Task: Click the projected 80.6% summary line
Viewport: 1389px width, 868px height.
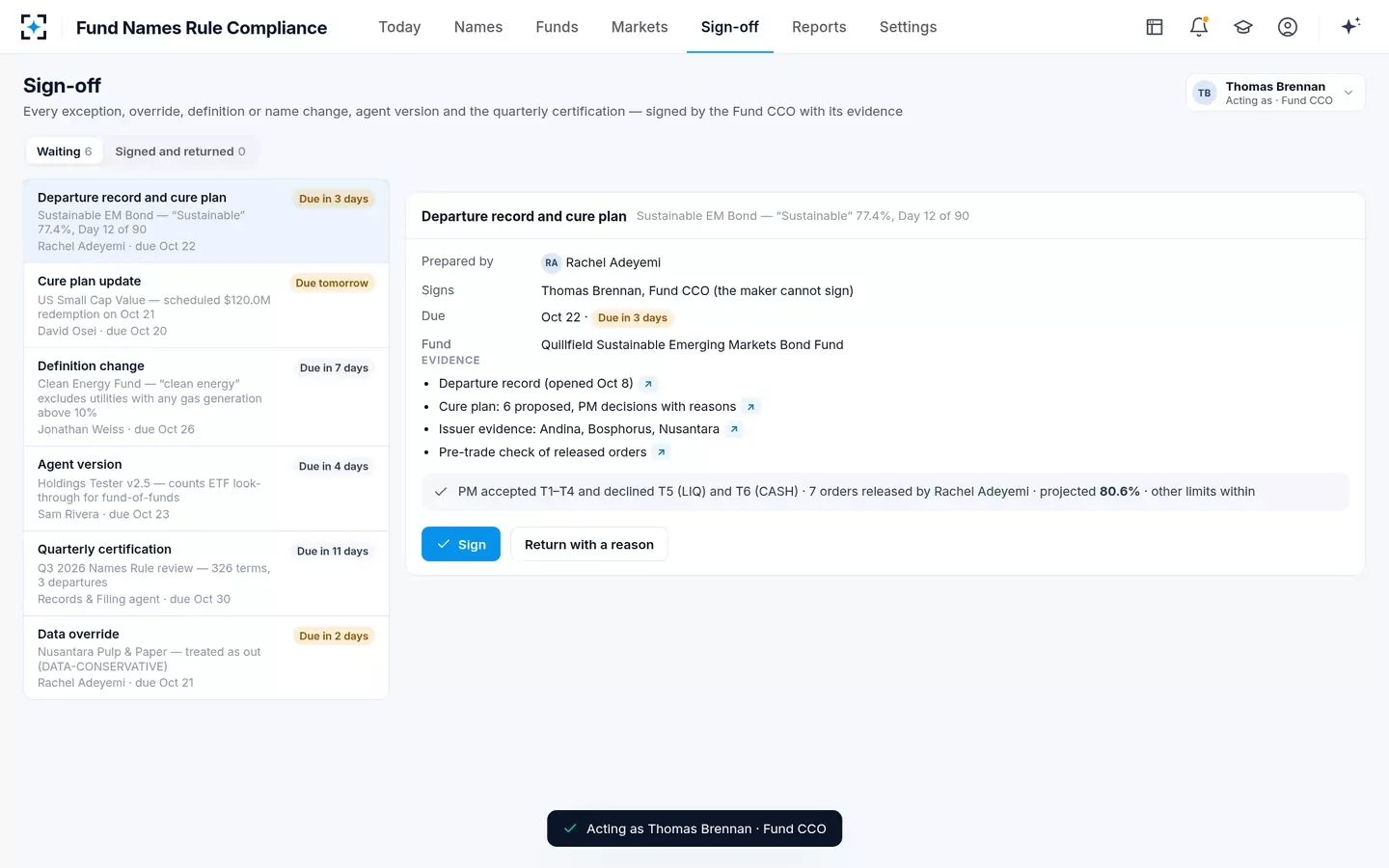Action: (885, 492)
